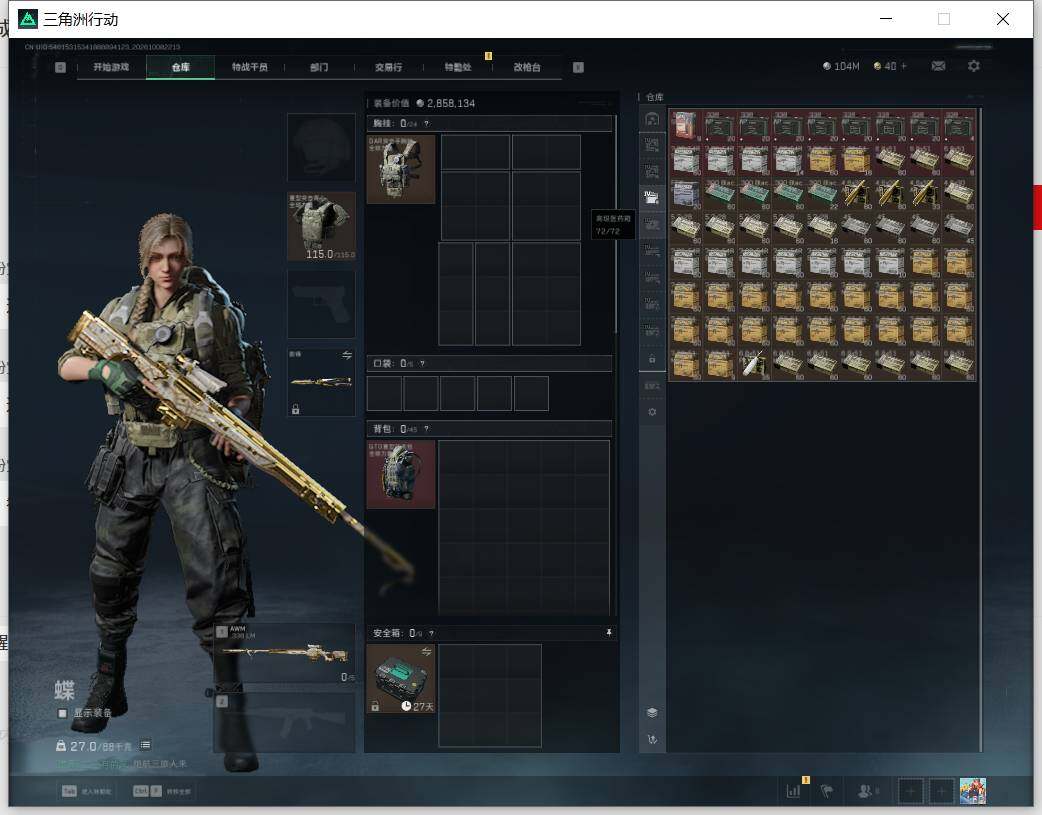
Task: Click the help icon next to 安全箱
Action: click(431, 634)
